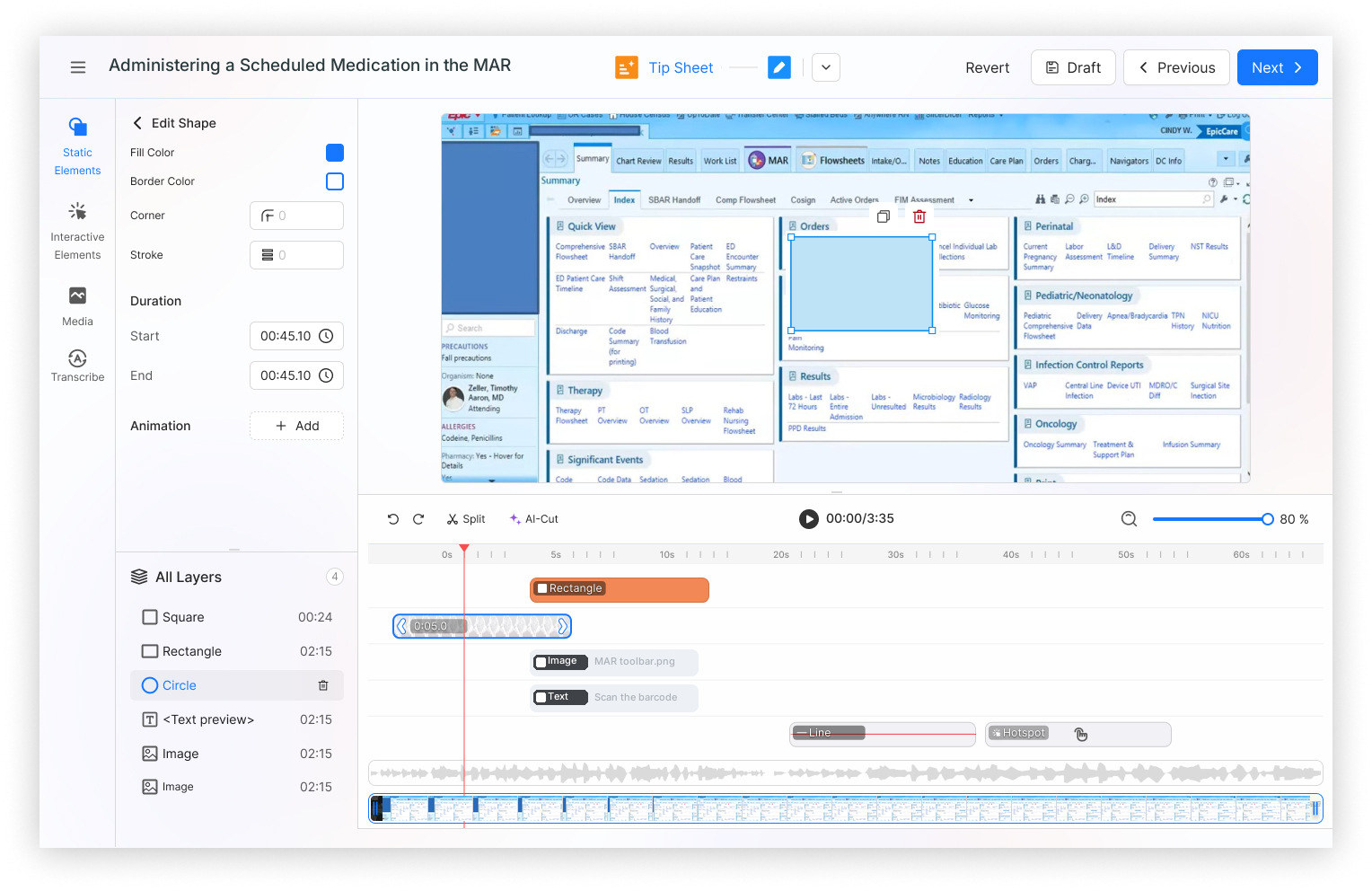
Task: Select the Scan the barcode text clip
Action: [x=614, y=698]
